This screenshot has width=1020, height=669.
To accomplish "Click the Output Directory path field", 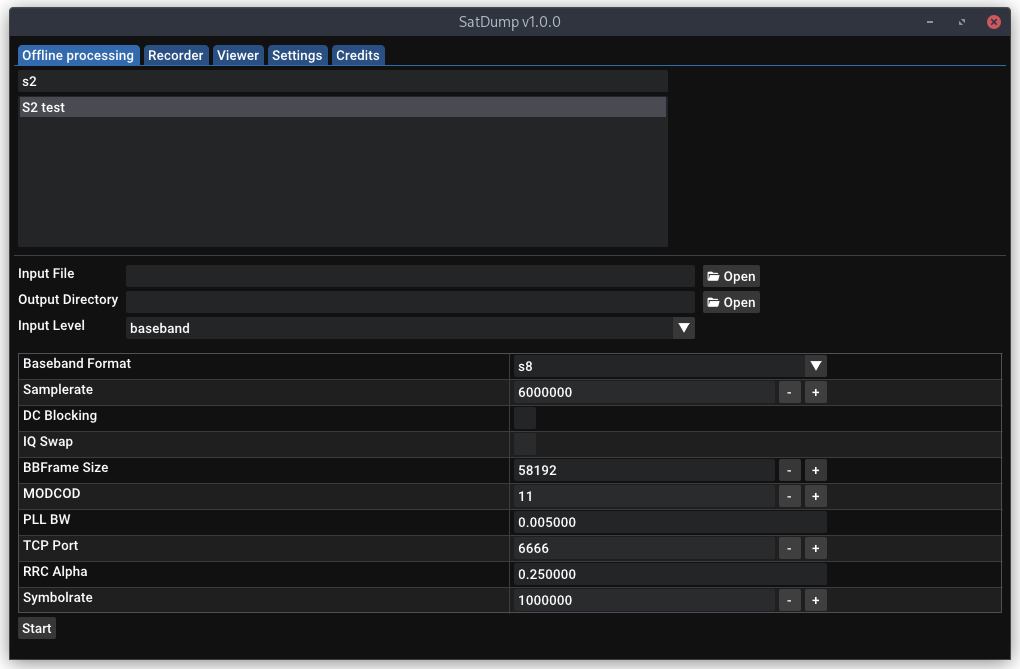I will (410, 302).
